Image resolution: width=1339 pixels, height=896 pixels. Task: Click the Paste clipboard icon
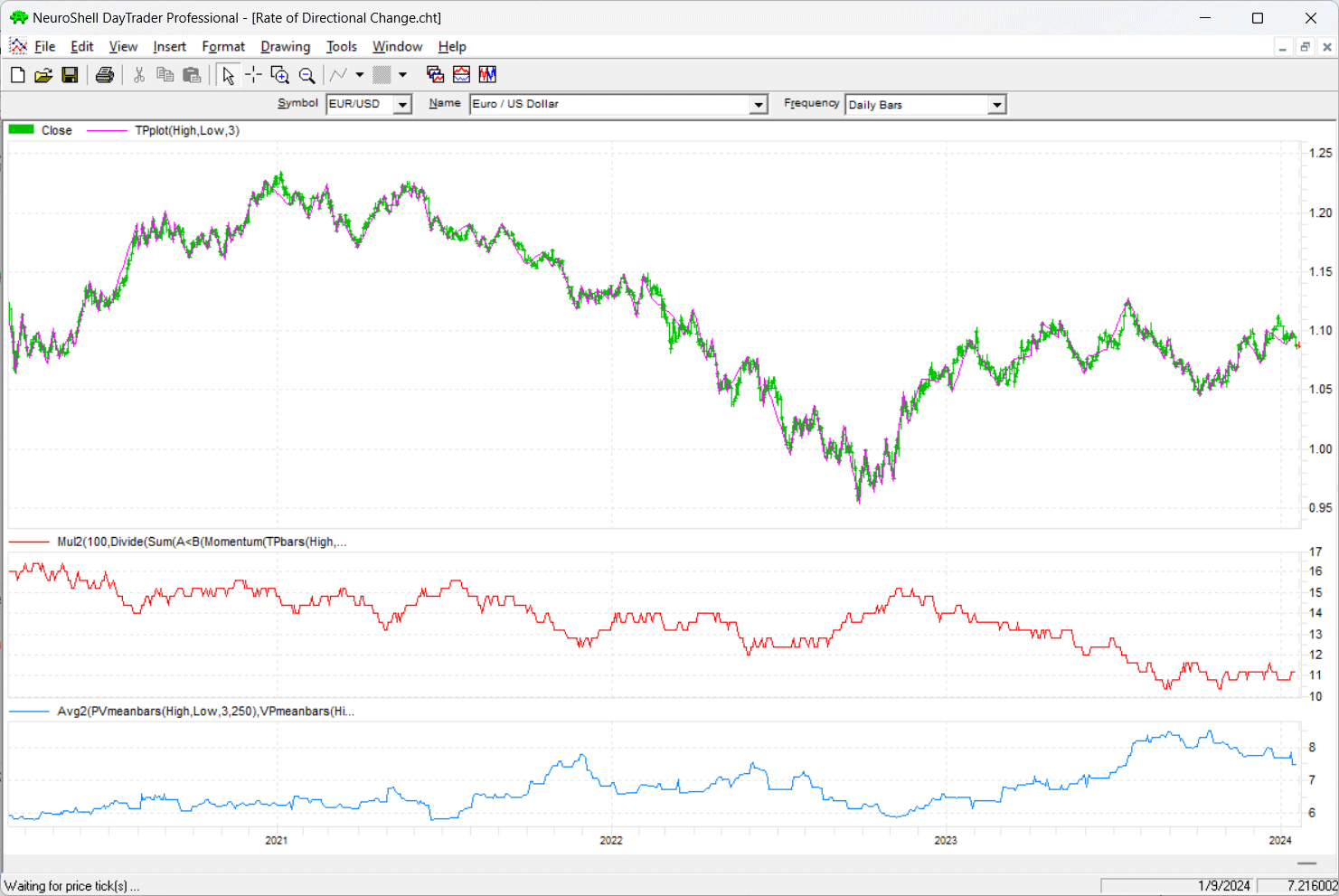[x=192, y=75]
